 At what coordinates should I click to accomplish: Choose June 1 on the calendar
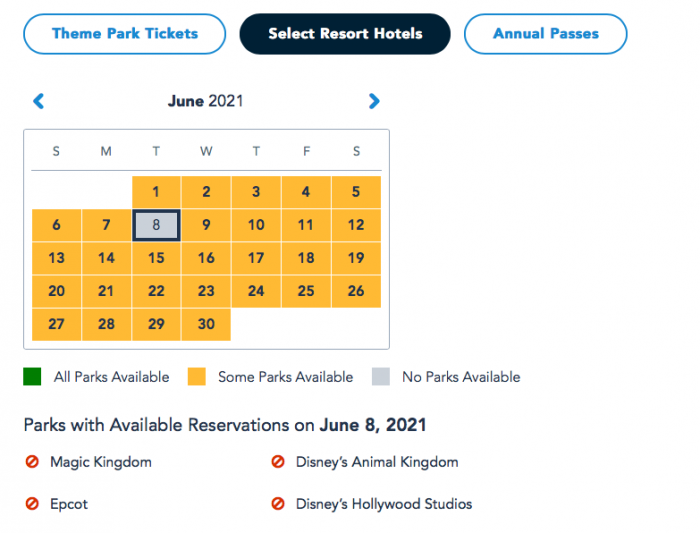[156, 192]
